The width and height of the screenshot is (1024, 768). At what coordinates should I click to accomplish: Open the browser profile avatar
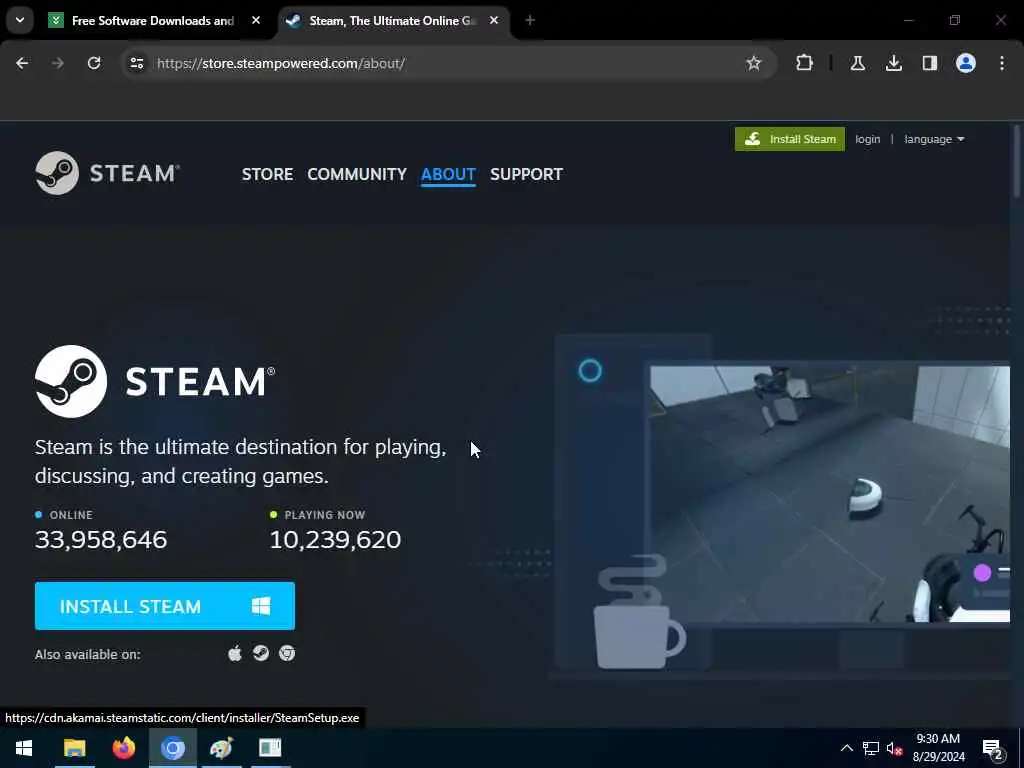click(x=966, y=63)
